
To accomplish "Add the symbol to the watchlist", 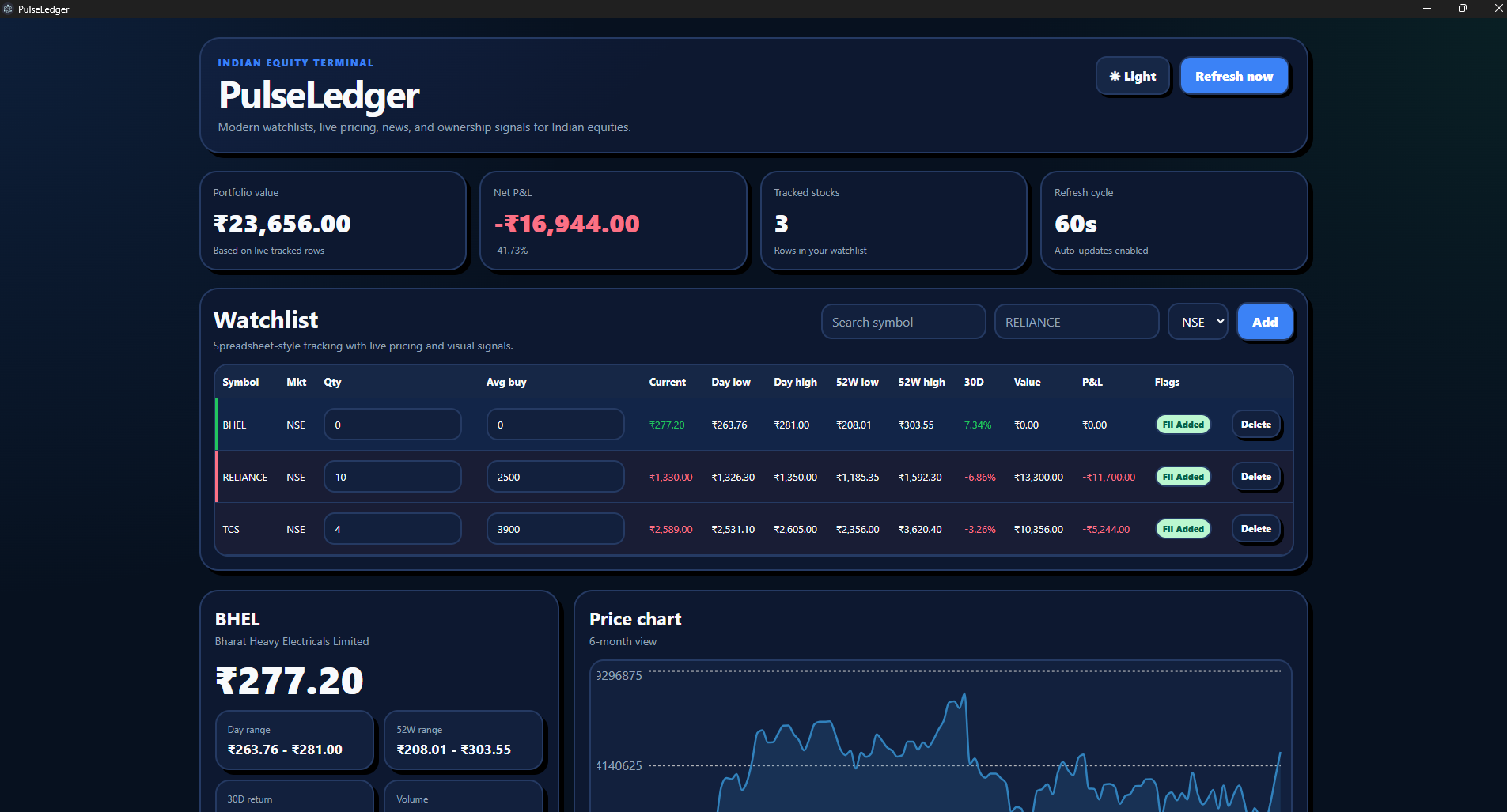I will point(1265,322).
